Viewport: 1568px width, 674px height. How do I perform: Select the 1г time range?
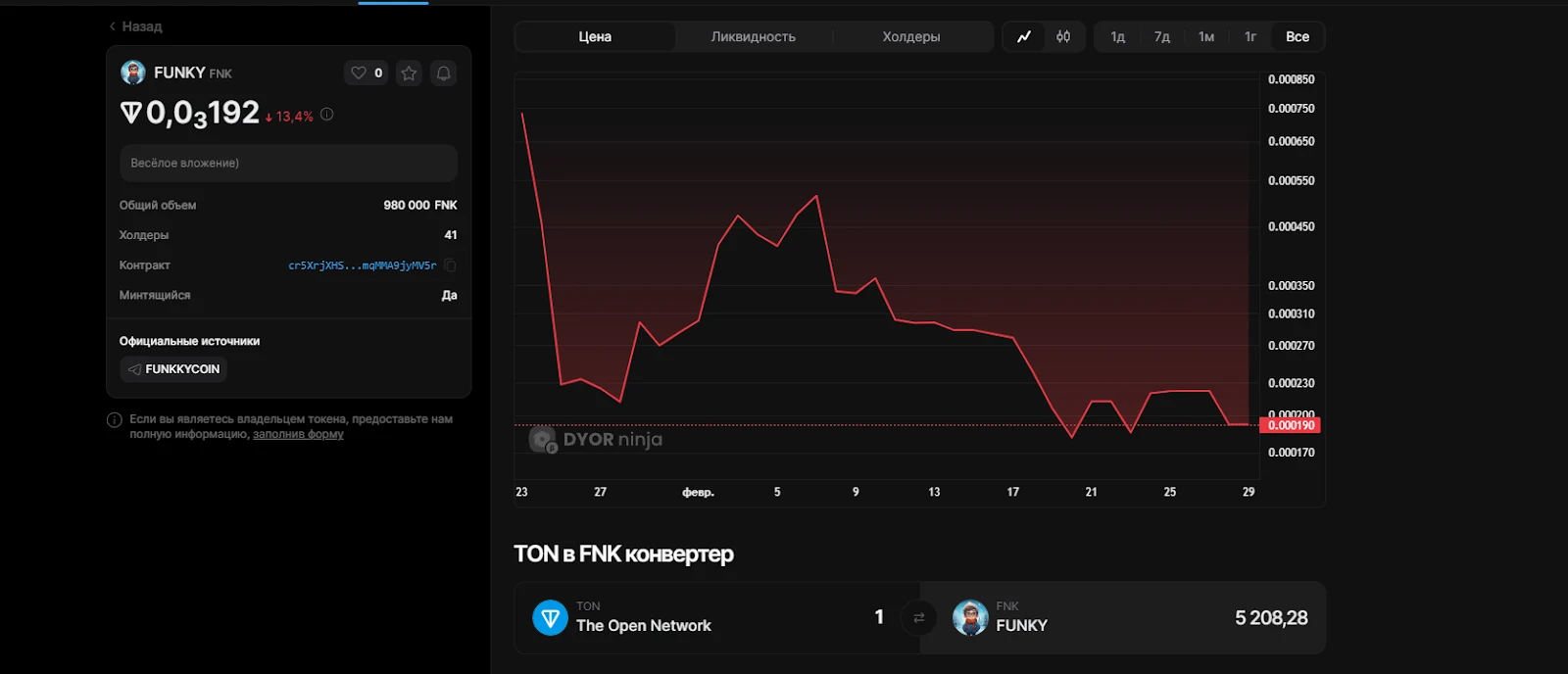pyautogui.click(x=1250, y=37)
